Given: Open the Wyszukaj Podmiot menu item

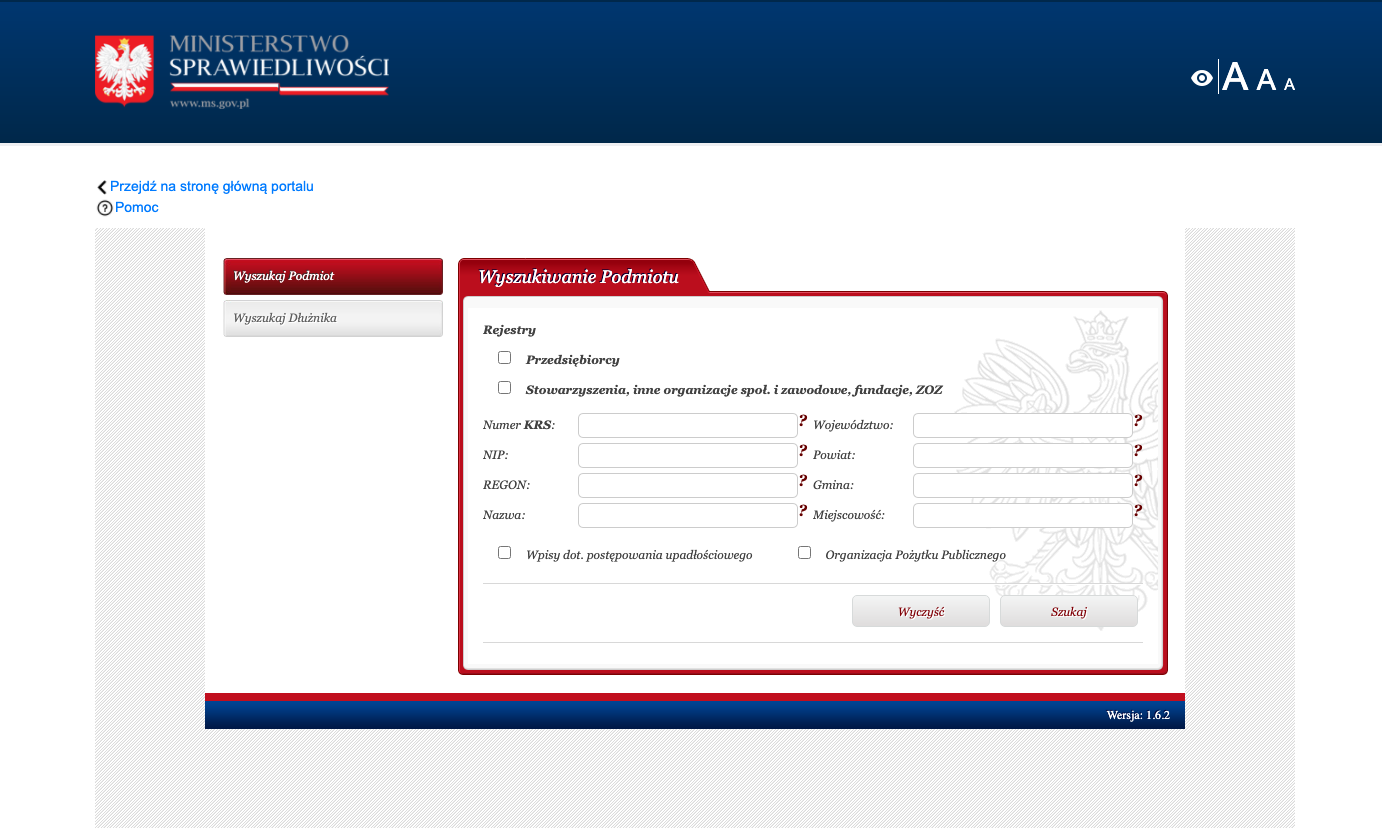Looking at the screenshot, I should pos(332,276).
